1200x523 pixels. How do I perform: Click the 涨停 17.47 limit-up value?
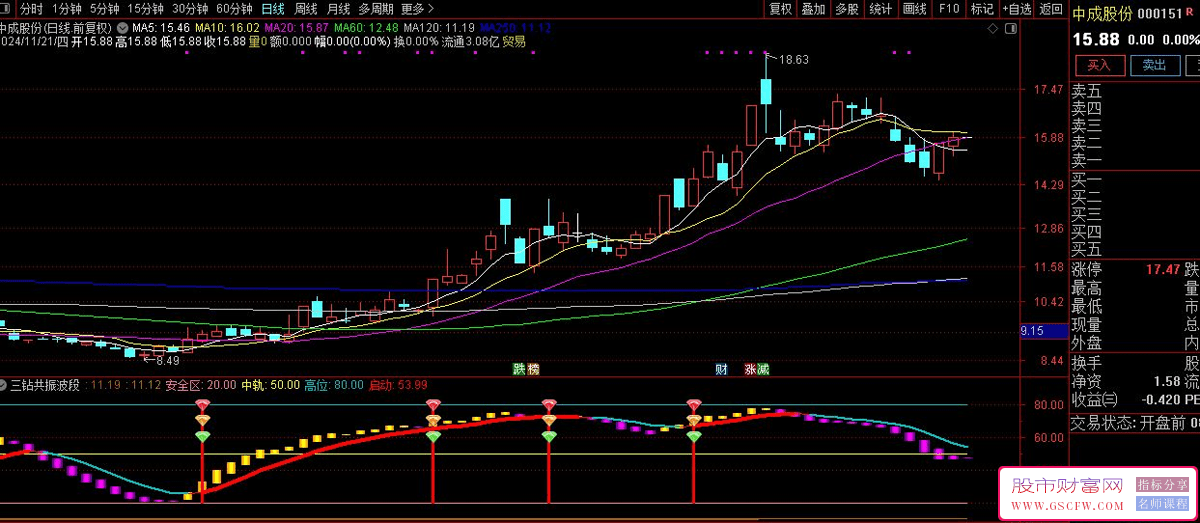tap(1161, 270)
